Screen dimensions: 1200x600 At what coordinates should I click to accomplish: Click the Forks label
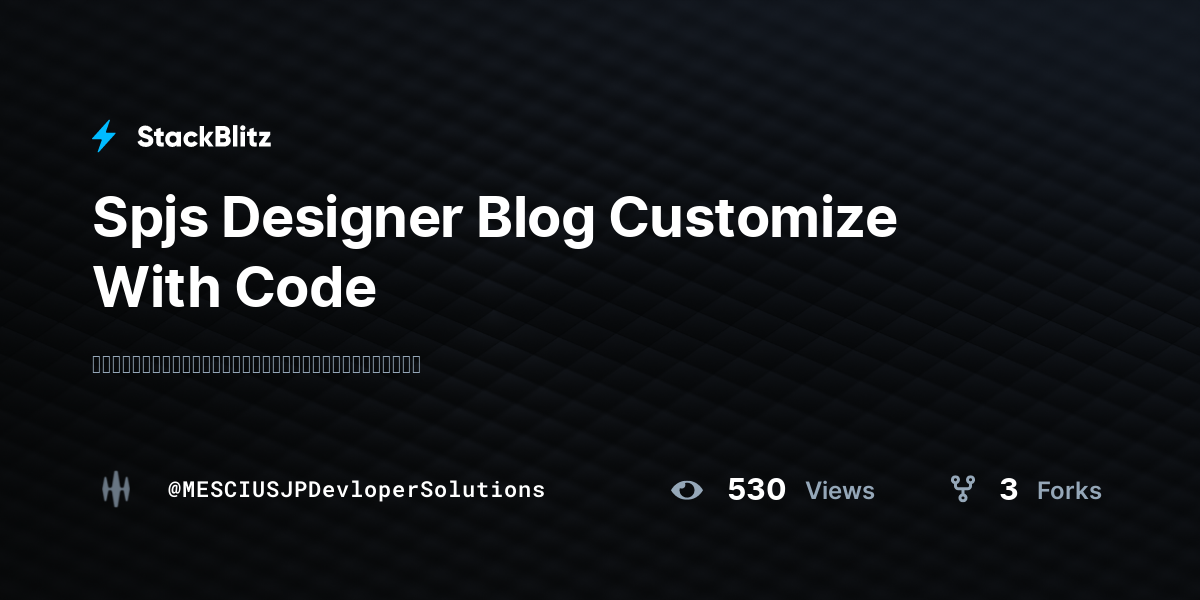1069,491
